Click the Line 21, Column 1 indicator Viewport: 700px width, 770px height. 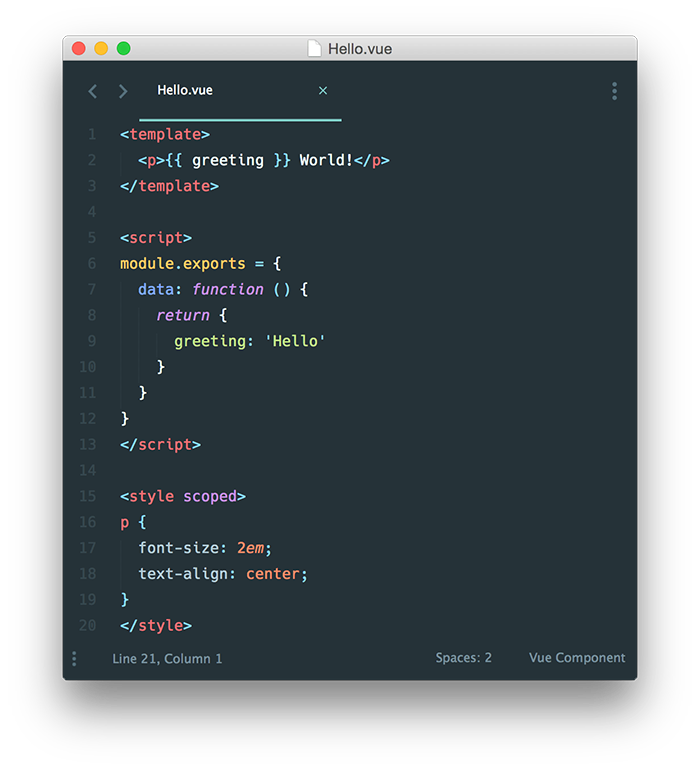[167, 659]
